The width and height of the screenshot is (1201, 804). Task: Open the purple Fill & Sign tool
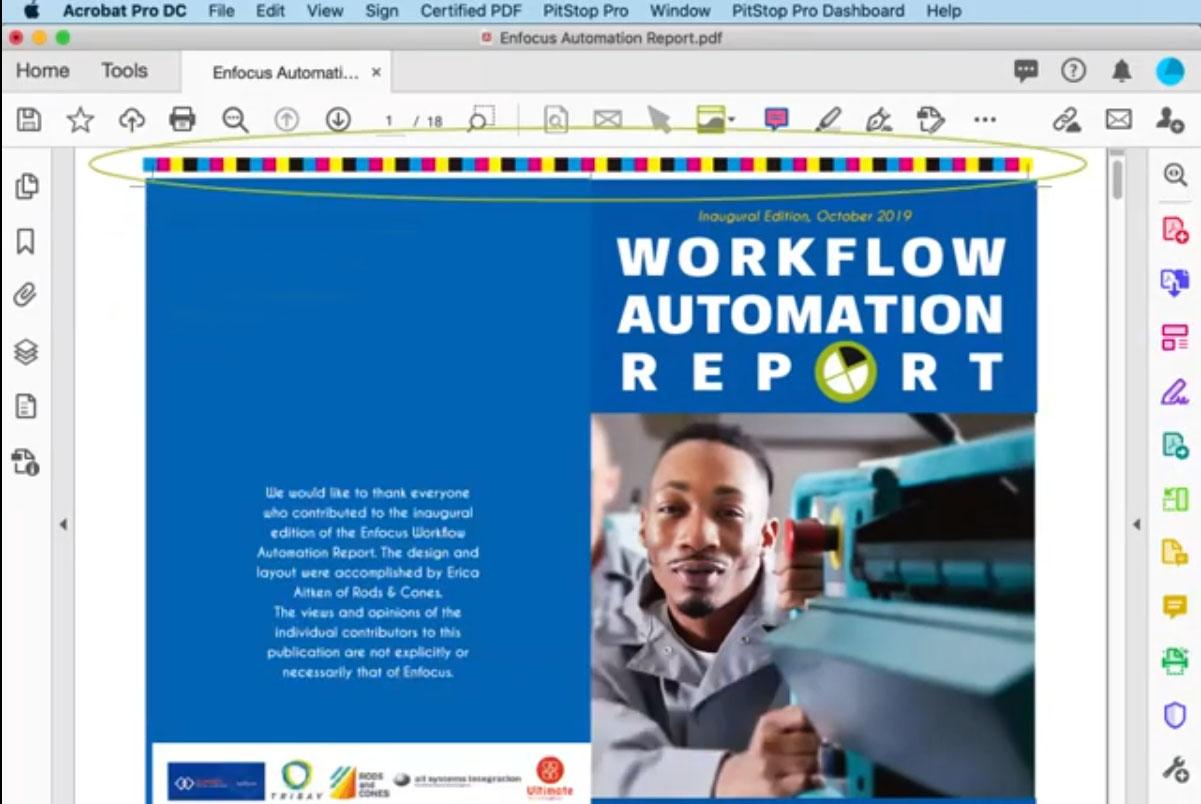(1174, 391)
